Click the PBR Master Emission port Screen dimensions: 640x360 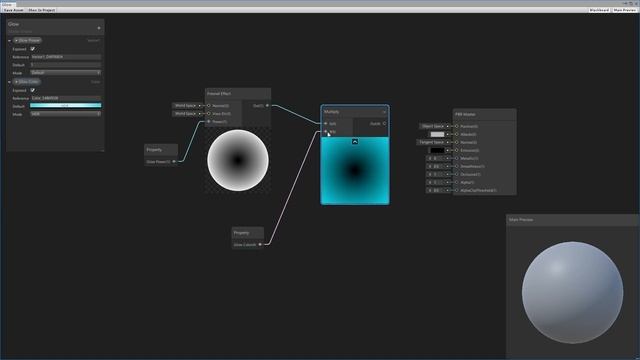click(x=457, y=150)
